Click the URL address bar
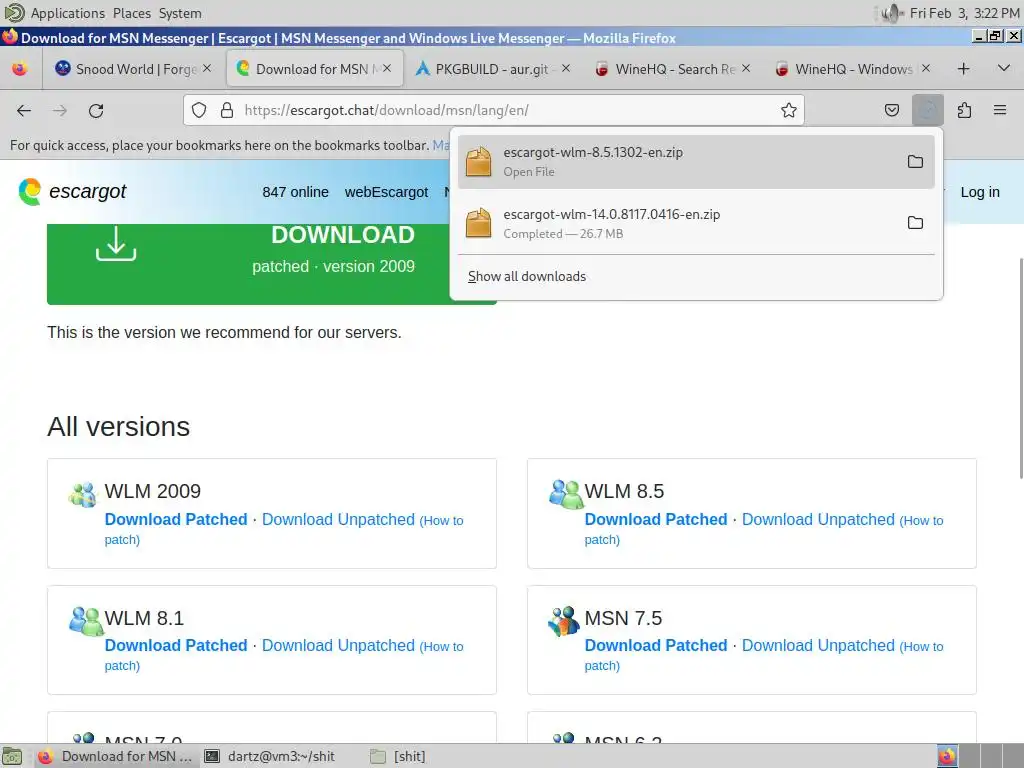1024x768 pixels. tap(494, 110)
